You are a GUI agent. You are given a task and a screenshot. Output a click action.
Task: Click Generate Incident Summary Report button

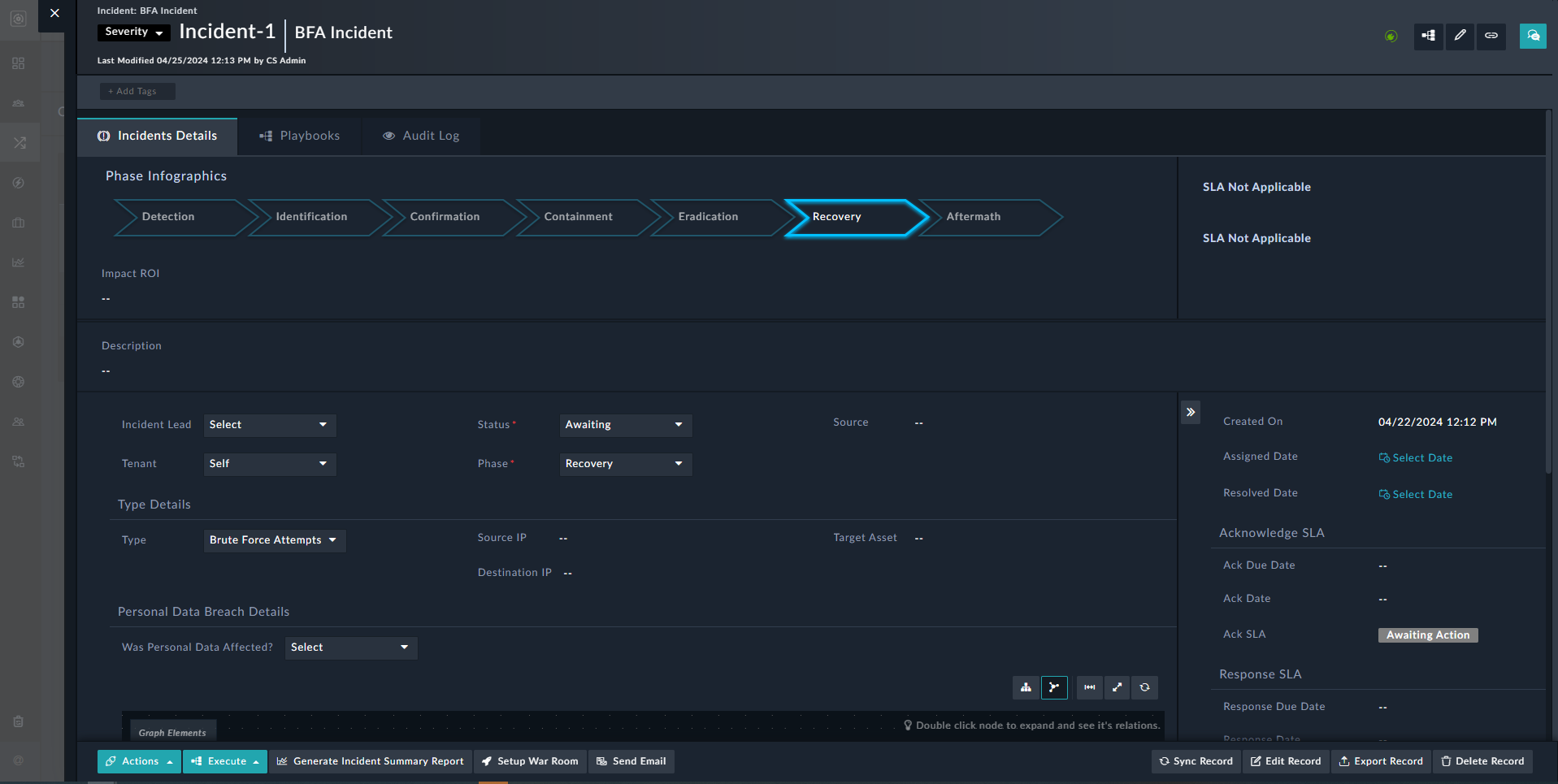371,761
